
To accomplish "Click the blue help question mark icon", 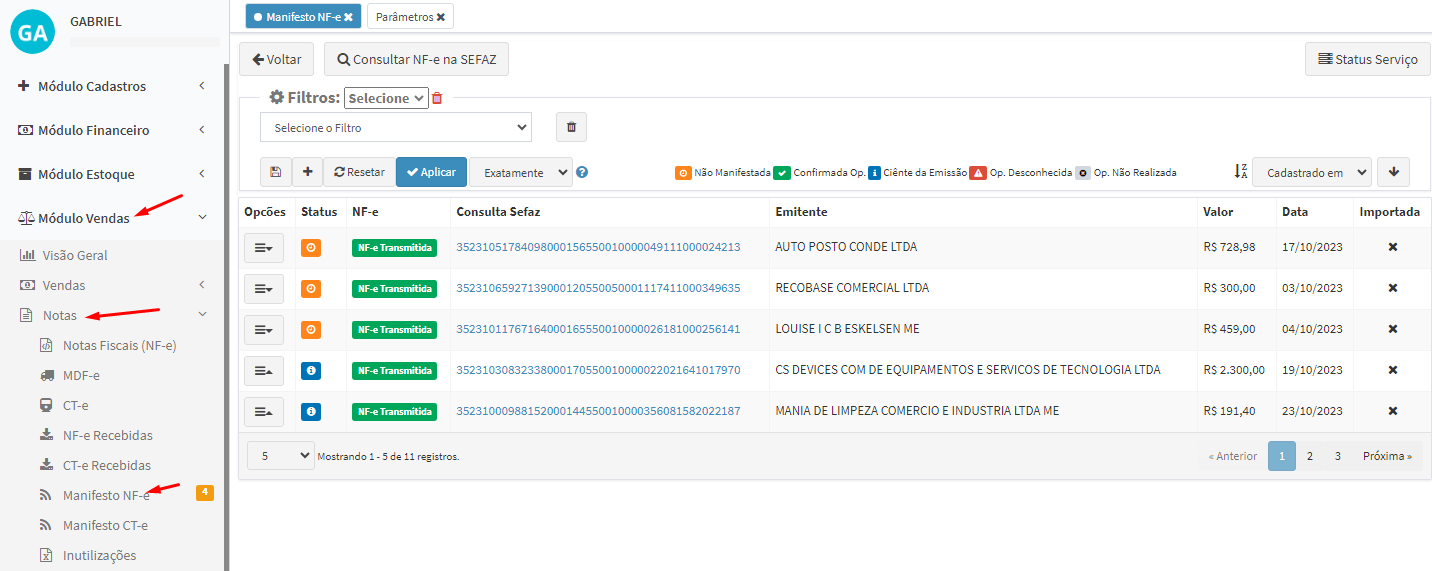I will [582, 172].
